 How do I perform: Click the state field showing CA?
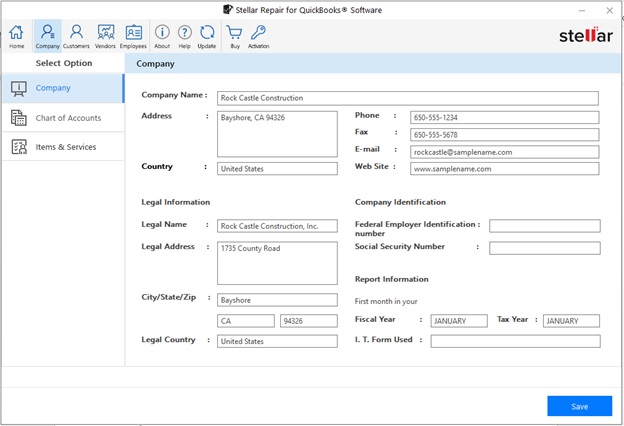coord(246,320)
